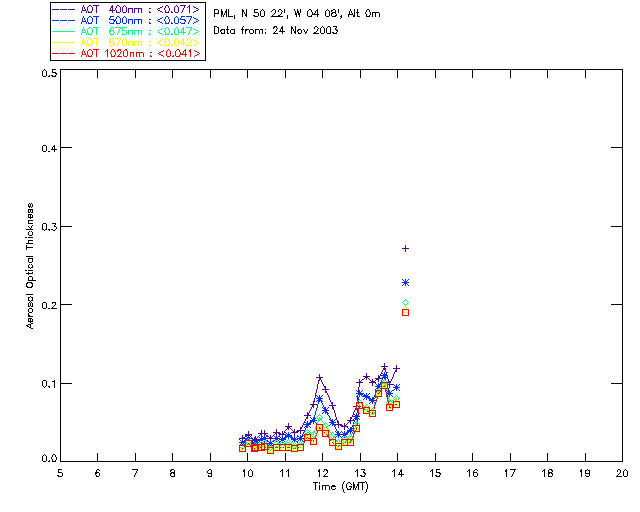Click the isolated blue asterisk outlier marker
This screenshot has height=512, width=640.
405,283
